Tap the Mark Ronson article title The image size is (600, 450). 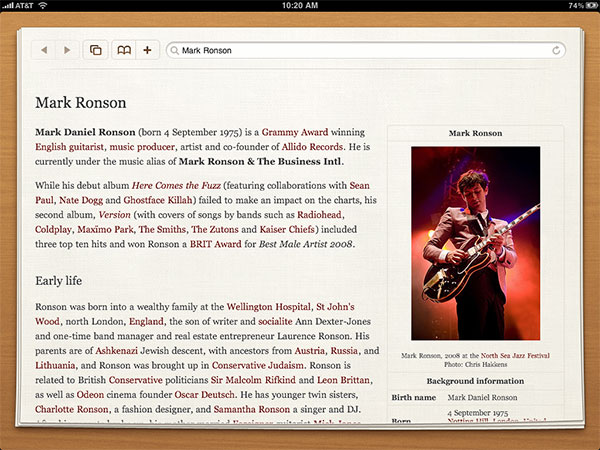tap(81, 103)
